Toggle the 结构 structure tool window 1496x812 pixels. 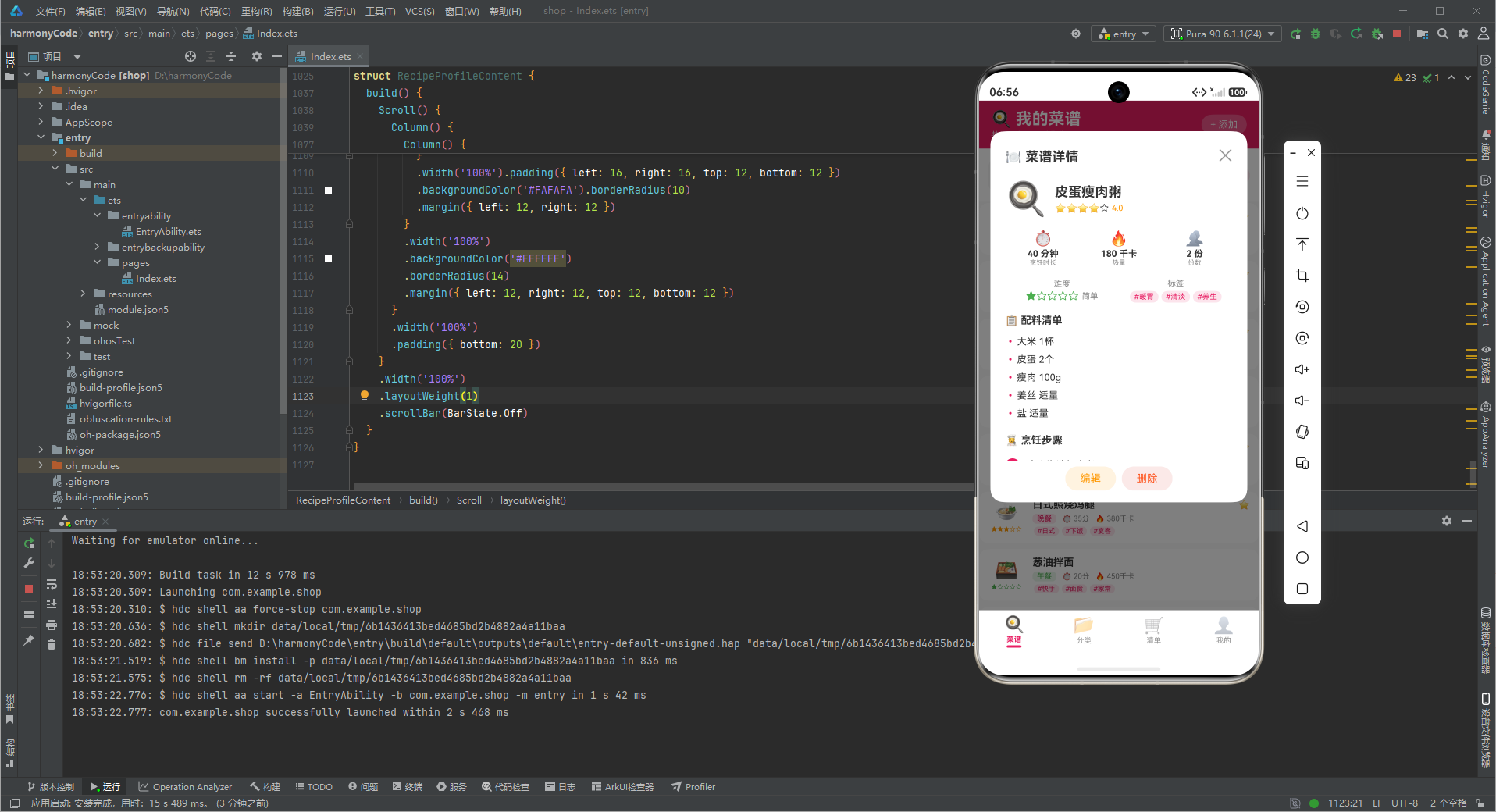coord(9,753)
